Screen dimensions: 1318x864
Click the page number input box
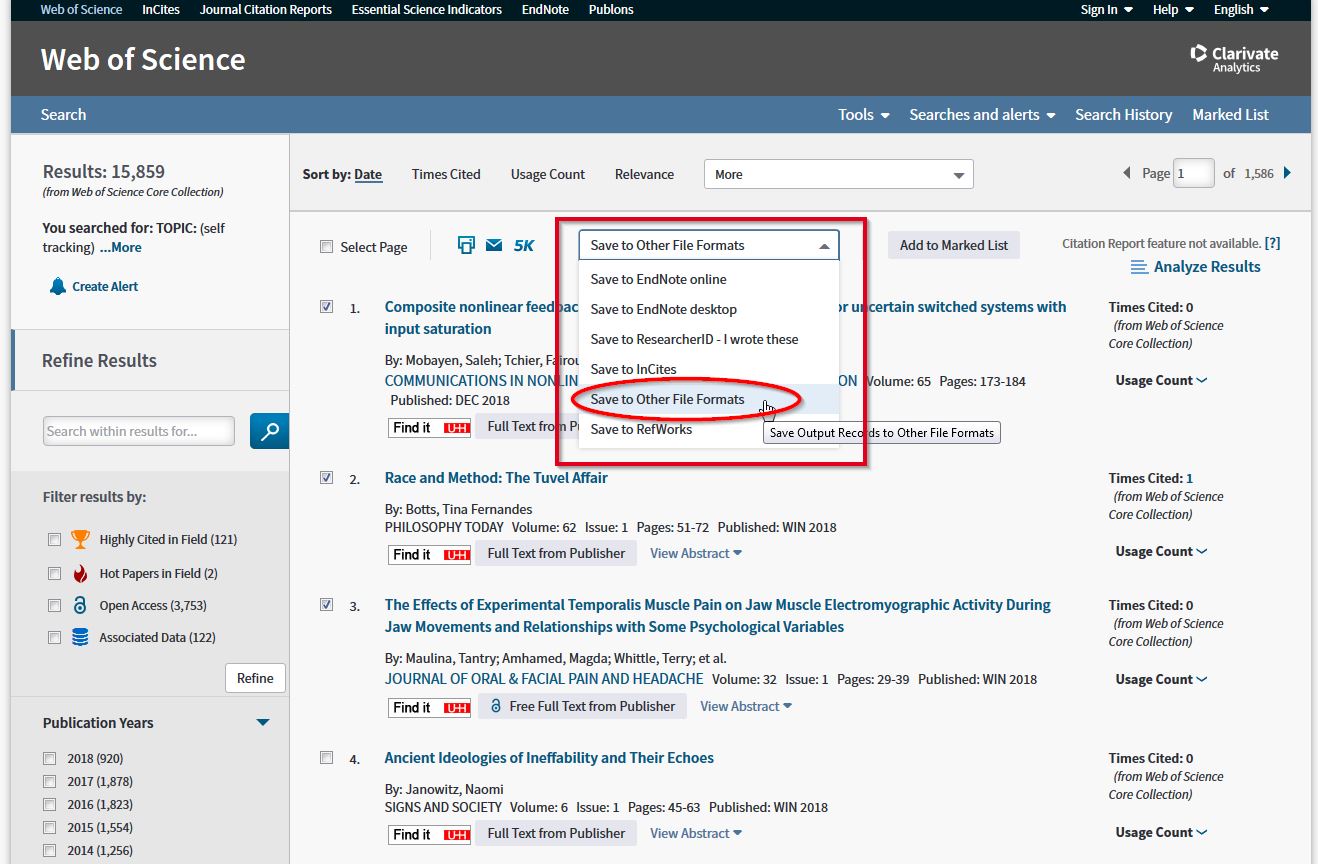tap(1194, 173)
